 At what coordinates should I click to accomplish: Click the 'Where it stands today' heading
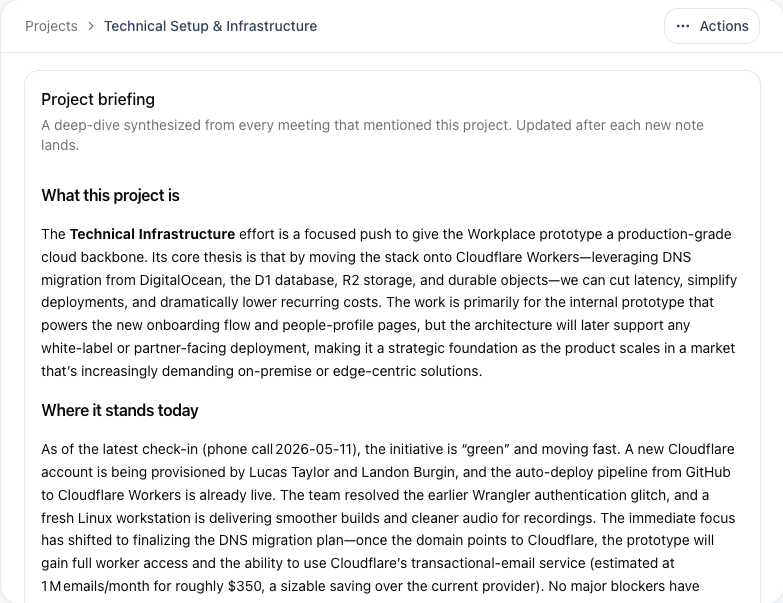click(120, 410)
